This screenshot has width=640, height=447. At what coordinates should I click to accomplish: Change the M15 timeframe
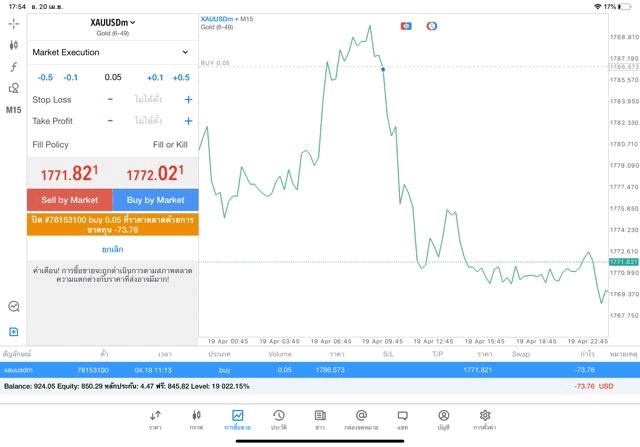13,110
